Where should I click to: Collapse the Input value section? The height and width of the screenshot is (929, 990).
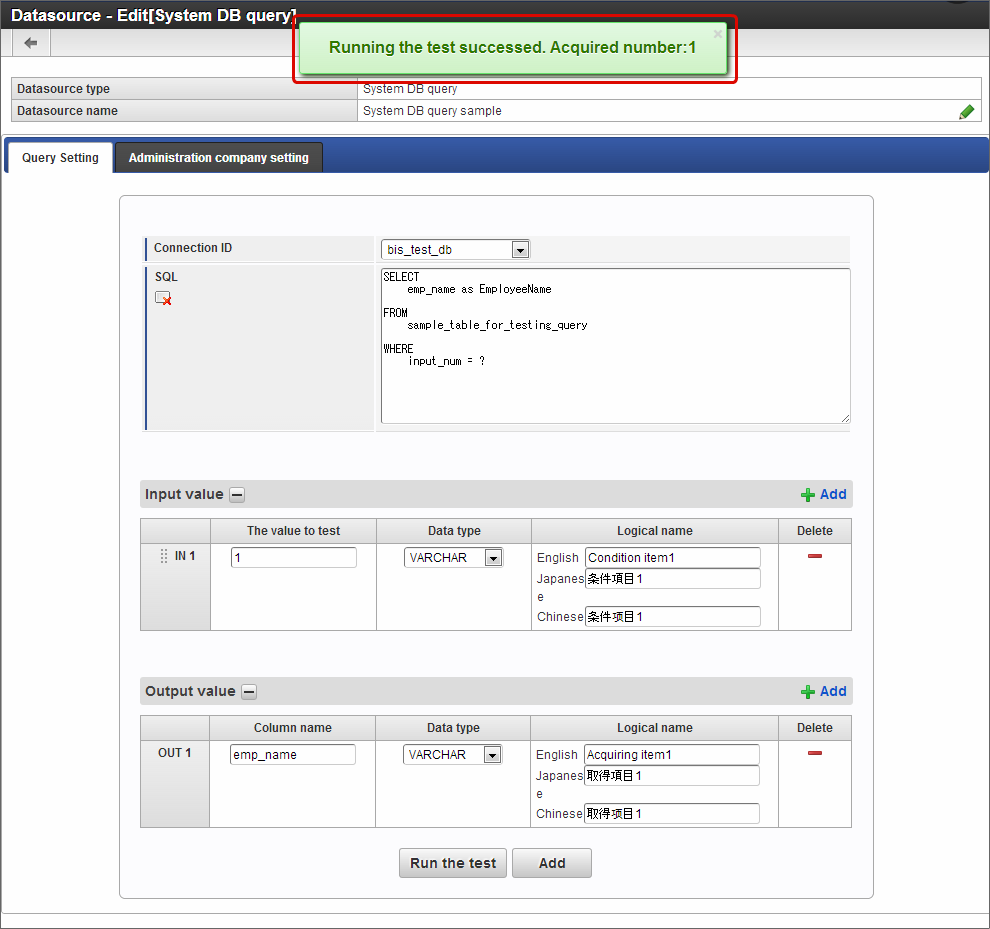click(x=237, y=495)
